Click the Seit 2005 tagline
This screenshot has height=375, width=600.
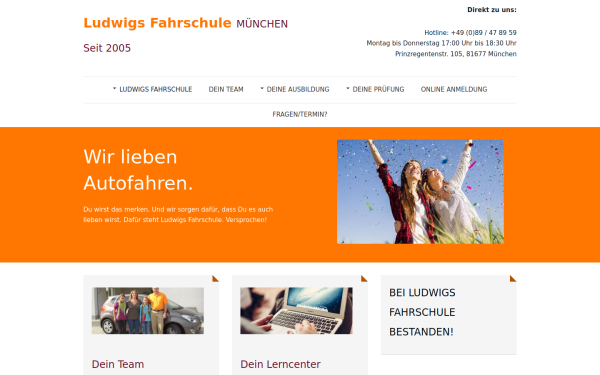[107, 48]
